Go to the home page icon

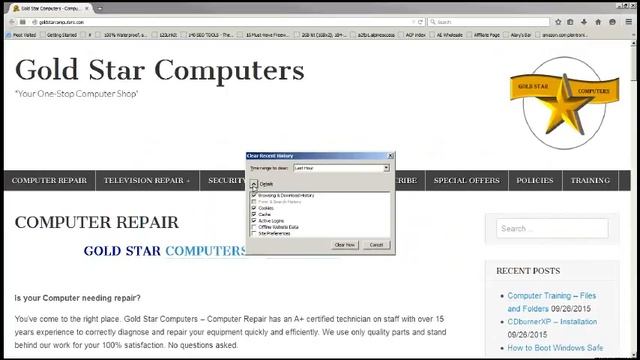598,22
